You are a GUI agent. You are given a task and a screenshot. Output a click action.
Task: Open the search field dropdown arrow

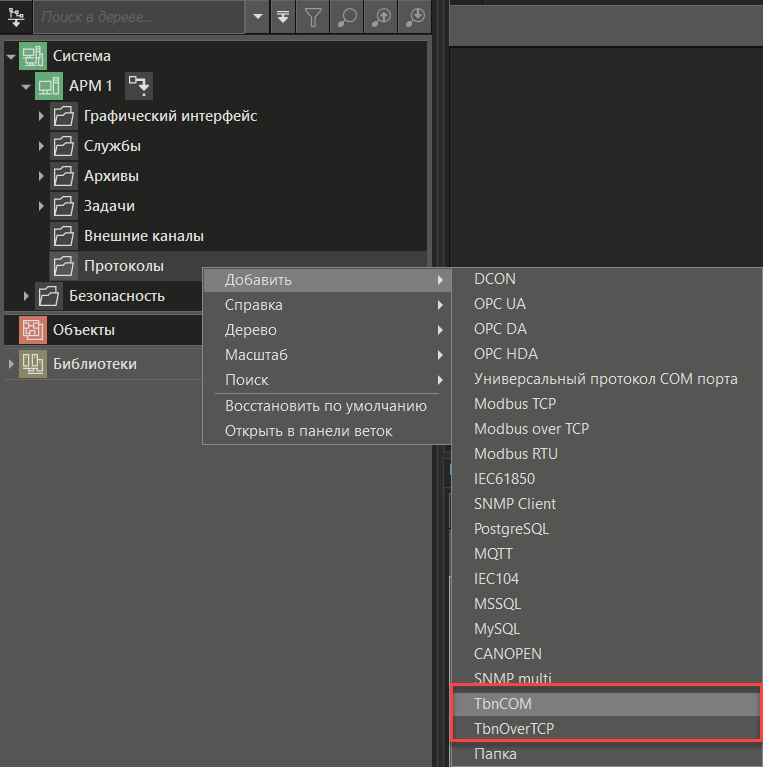[258, 17]
